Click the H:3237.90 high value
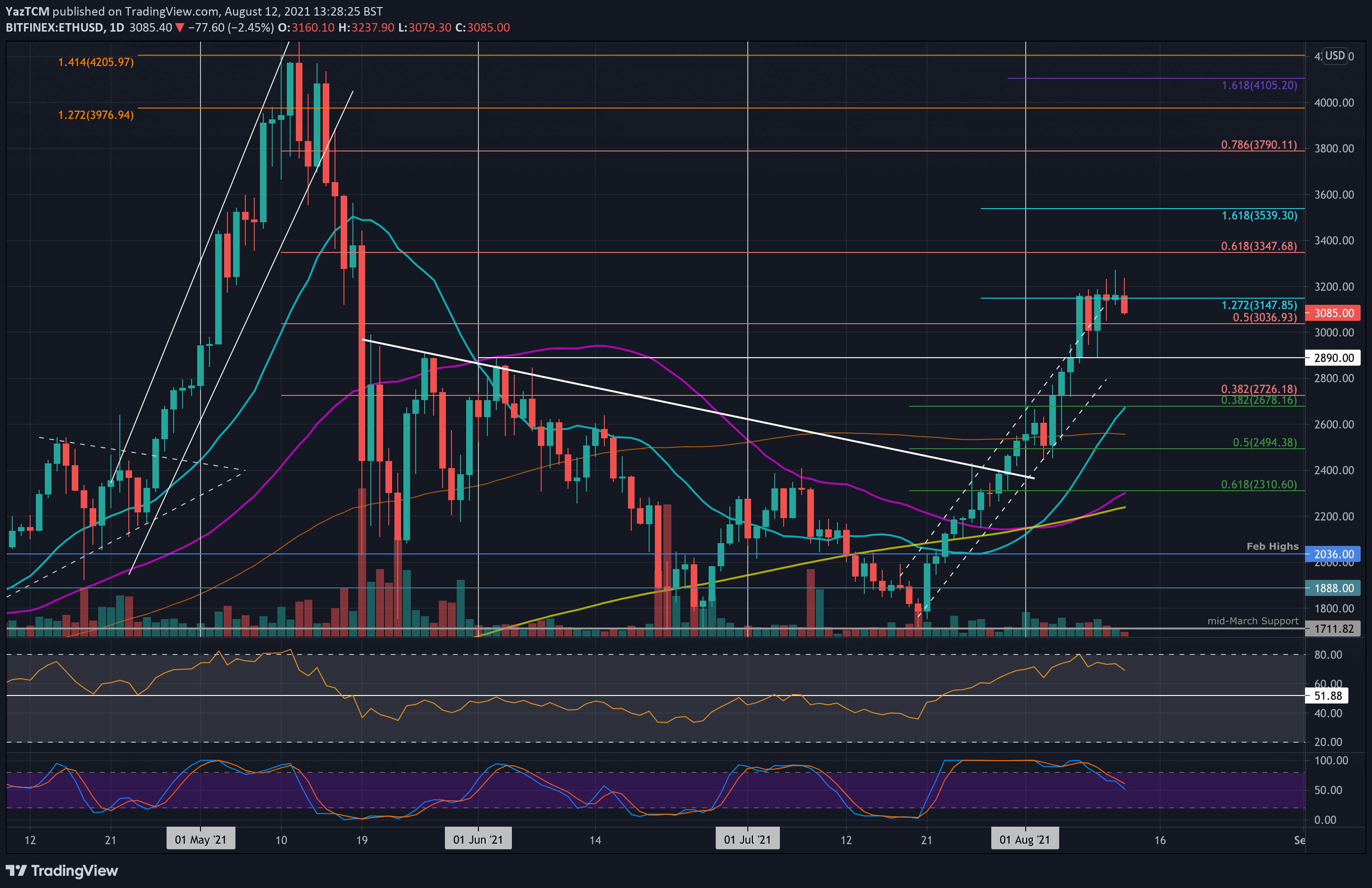The height and width of the screenshot is (888, 1372). pyautogui.click(x=366, y=28)
